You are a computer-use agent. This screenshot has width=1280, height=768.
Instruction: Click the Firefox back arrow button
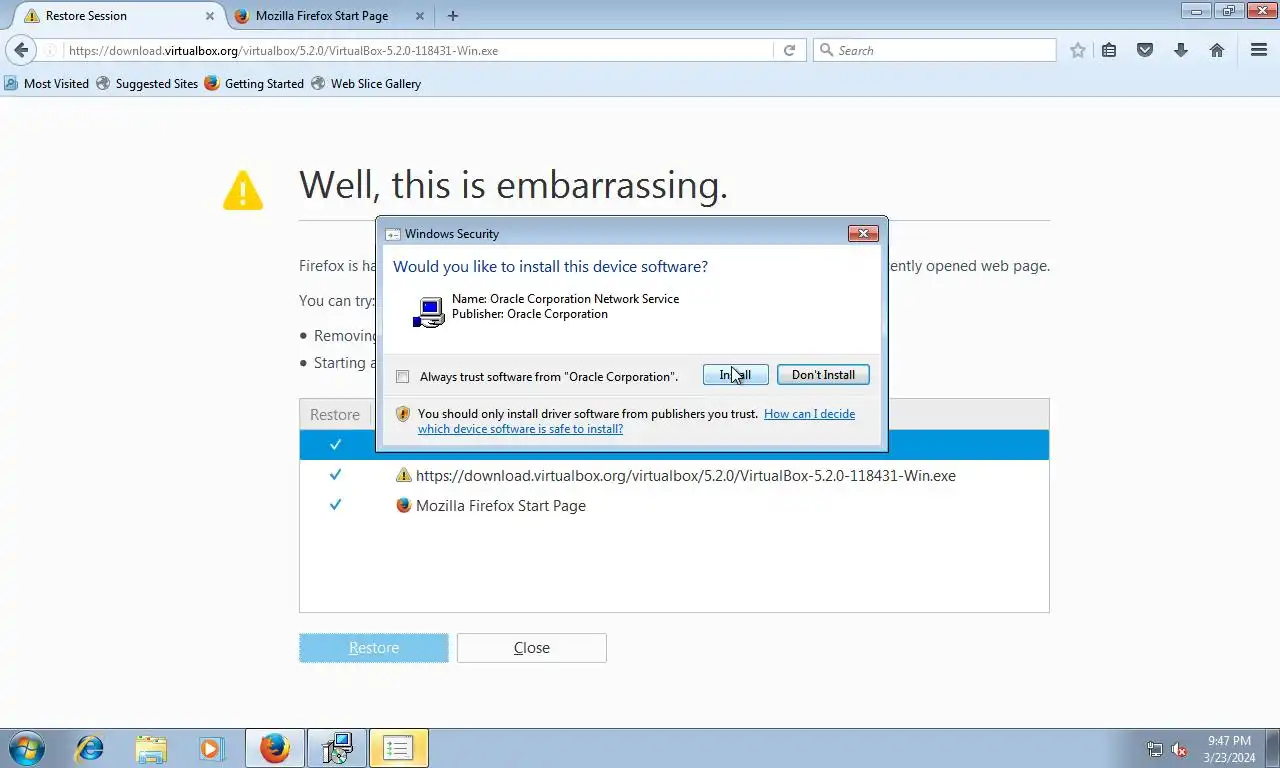(21, 50)
